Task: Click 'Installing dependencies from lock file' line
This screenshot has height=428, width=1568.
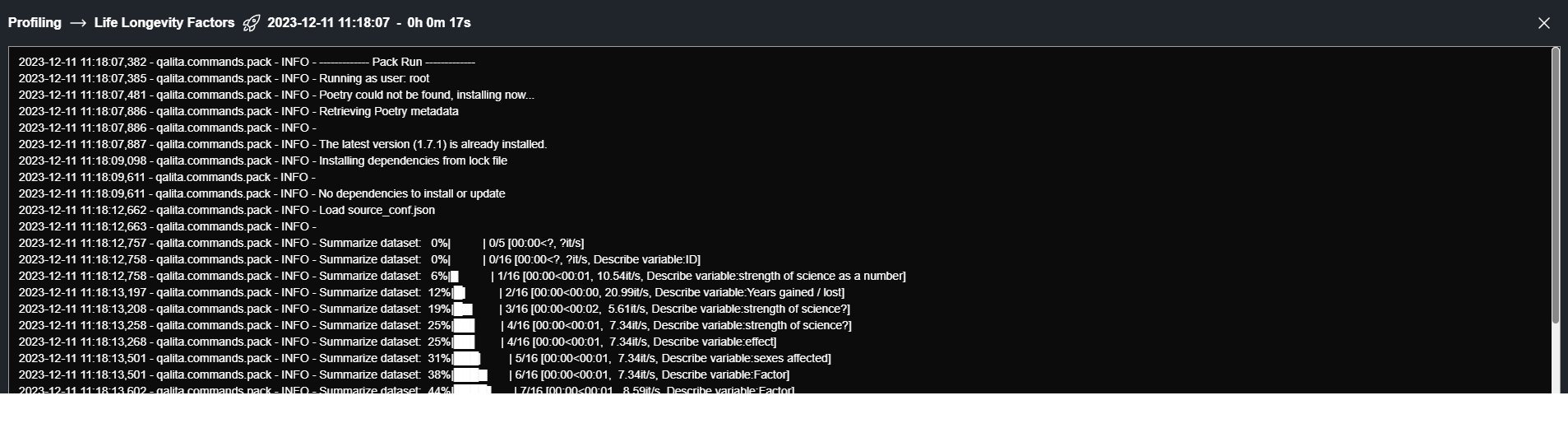Action: [413, 161]
